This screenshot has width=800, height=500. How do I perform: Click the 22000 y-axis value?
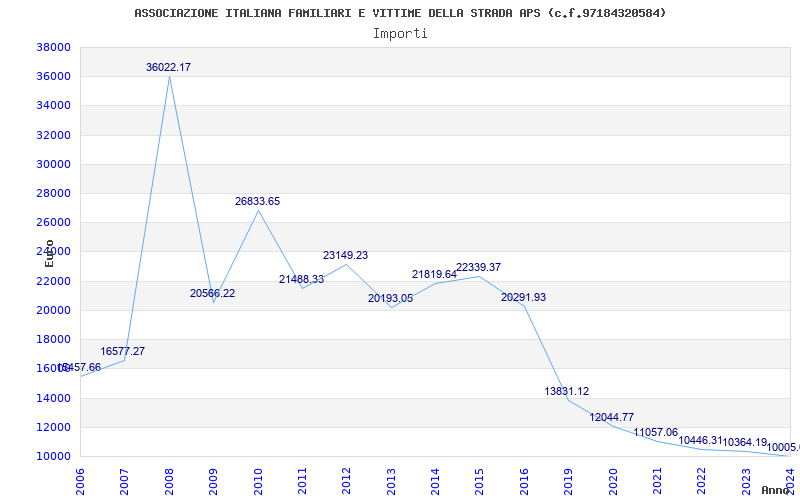(x=53, y=281)
